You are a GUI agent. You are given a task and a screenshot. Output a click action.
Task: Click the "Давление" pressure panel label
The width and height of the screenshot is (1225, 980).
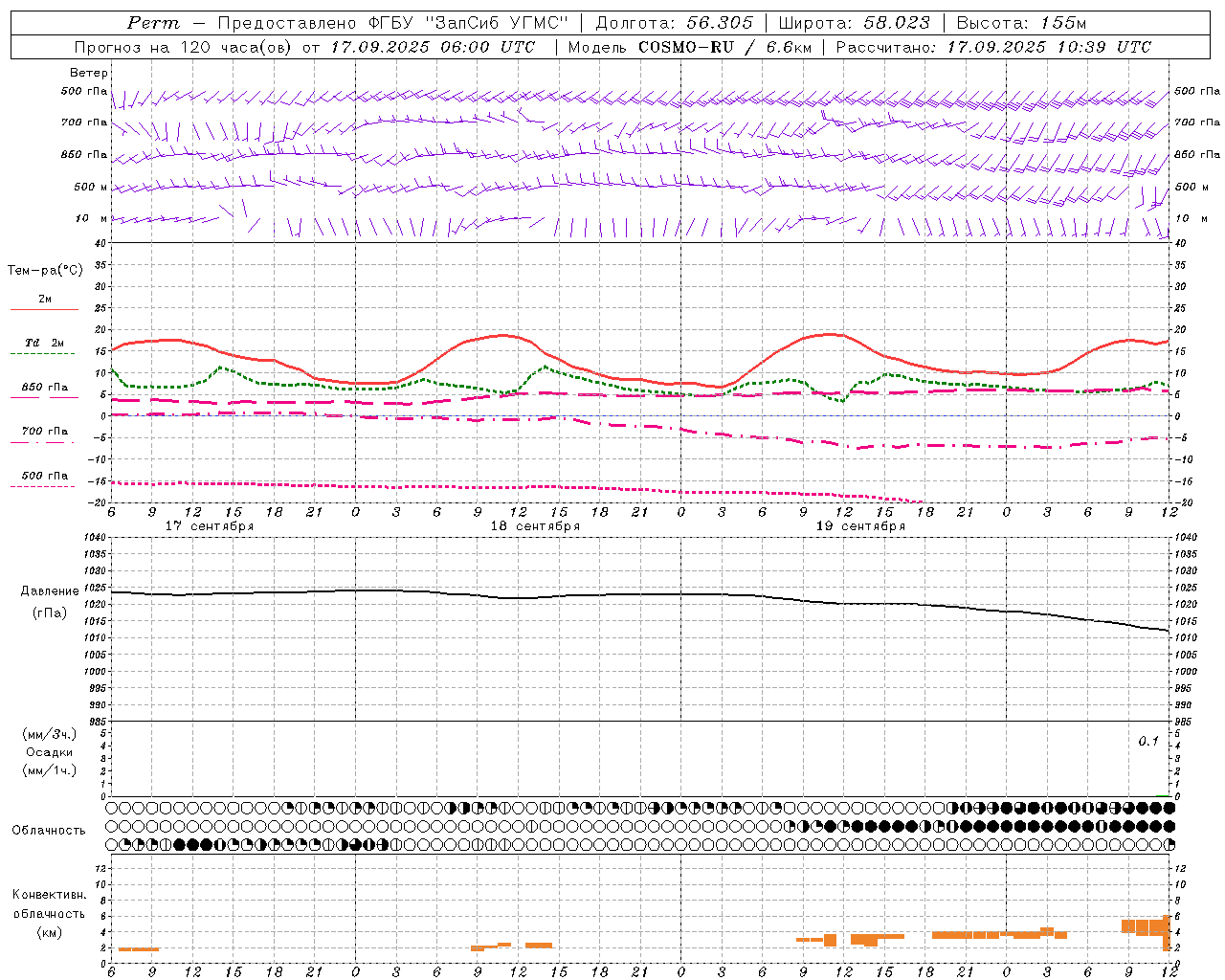[x=50, y=591]
